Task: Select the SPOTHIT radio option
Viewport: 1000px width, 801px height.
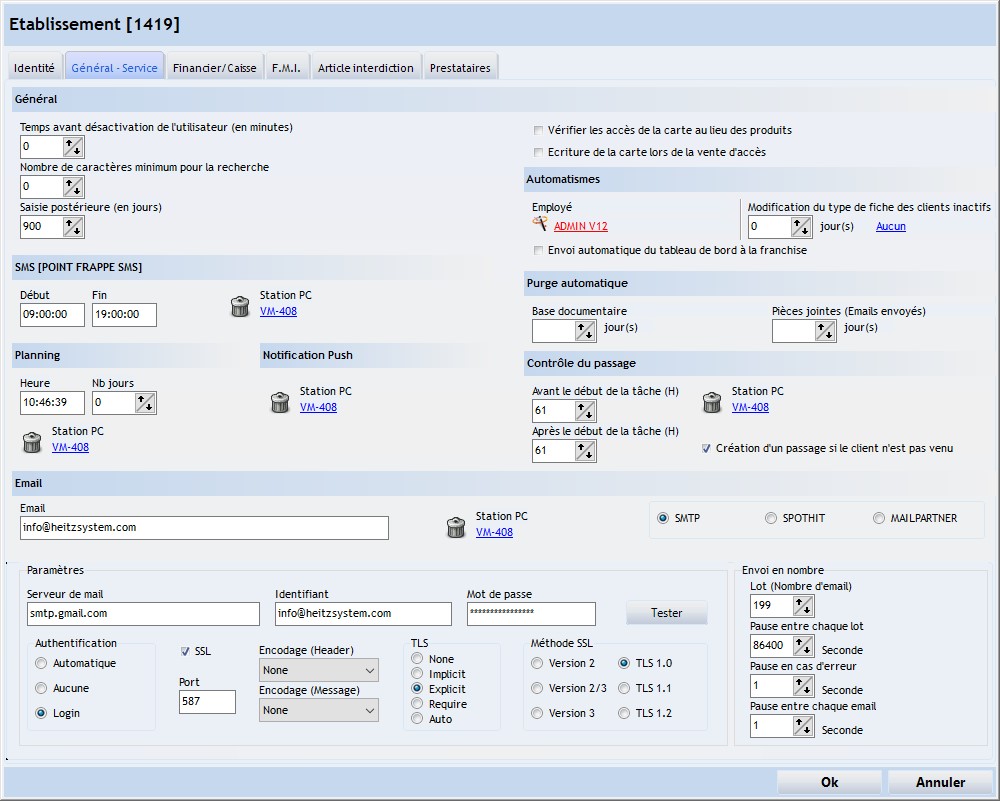Action: 771,518
